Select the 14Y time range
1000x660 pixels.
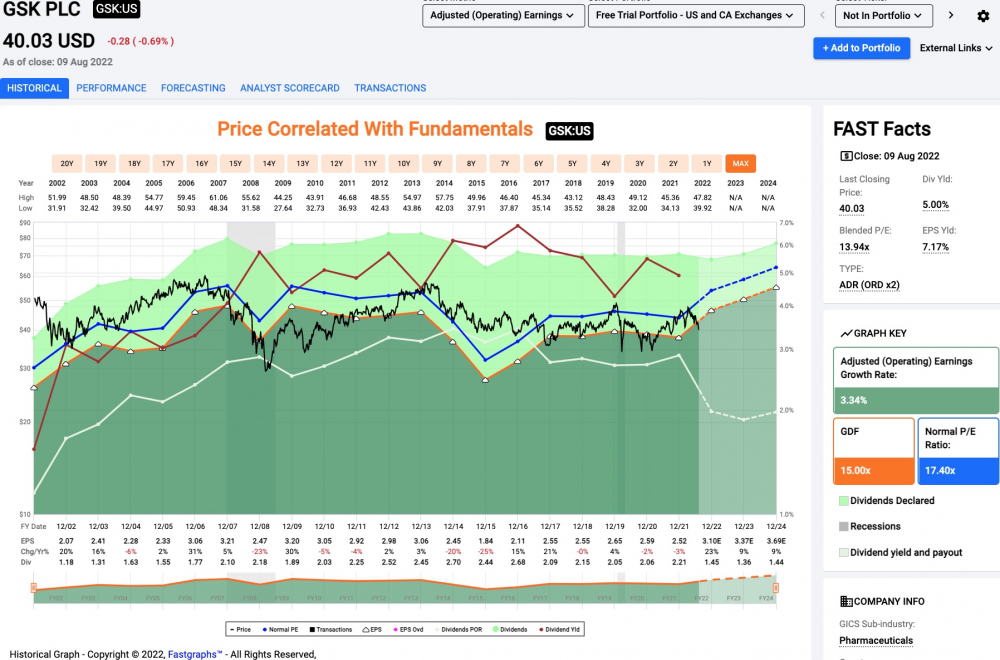pyautogui.click(x=269, y=163)
